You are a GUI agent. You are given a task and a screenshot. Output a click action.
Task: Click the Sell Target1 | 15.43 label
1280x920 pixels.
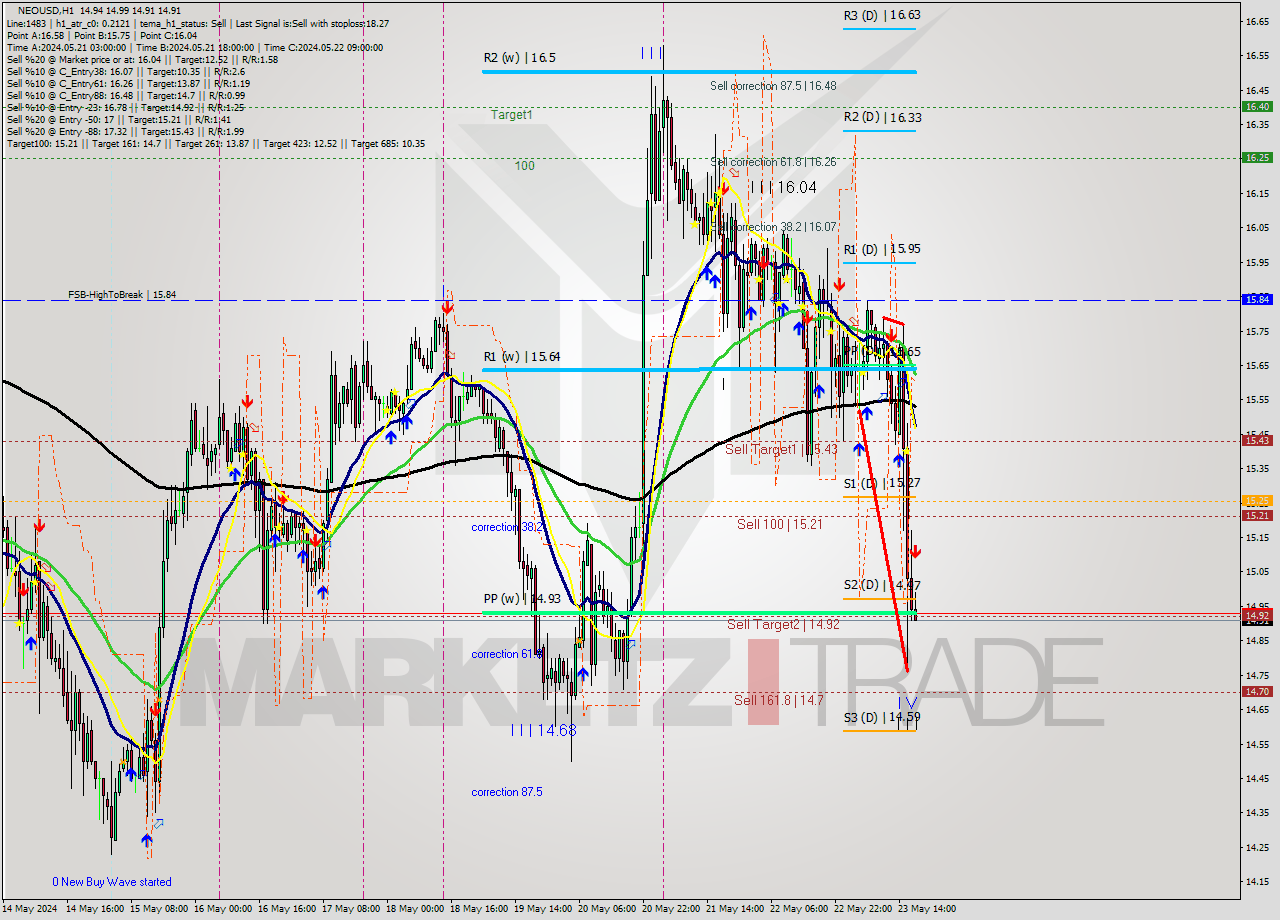(x=781, y=449)
